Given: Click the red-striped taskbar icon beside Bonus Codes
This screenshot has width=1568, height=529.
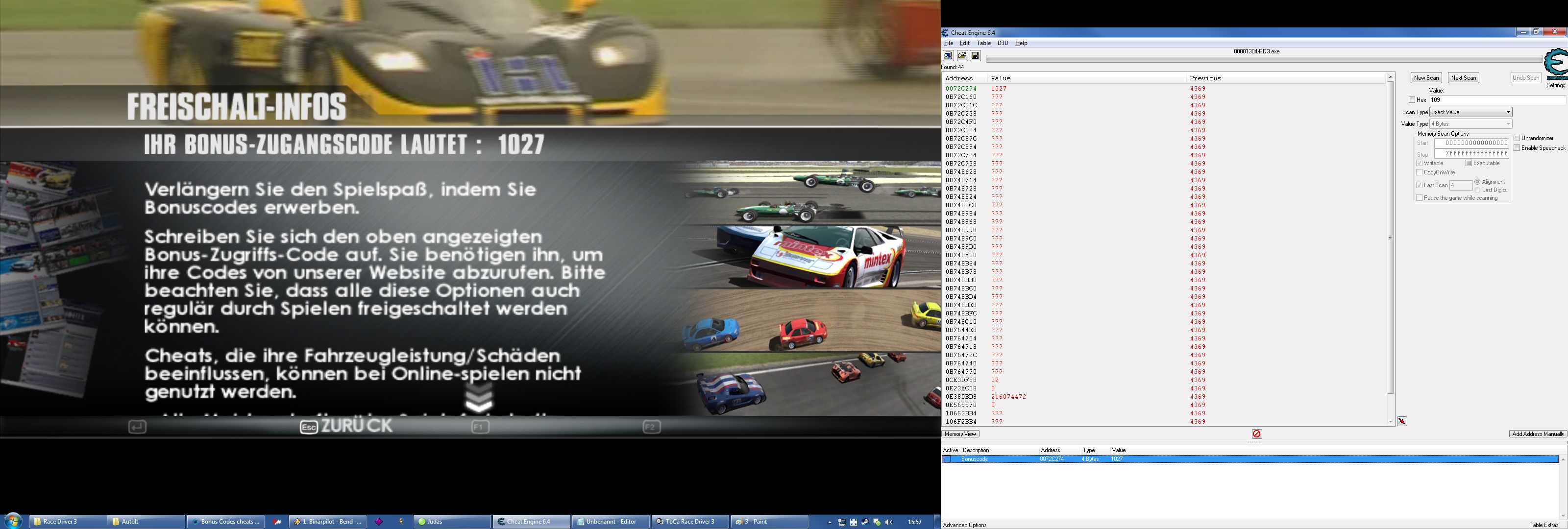Looking at the screenshot, I should pyautogui.click(x=277, y=522).
